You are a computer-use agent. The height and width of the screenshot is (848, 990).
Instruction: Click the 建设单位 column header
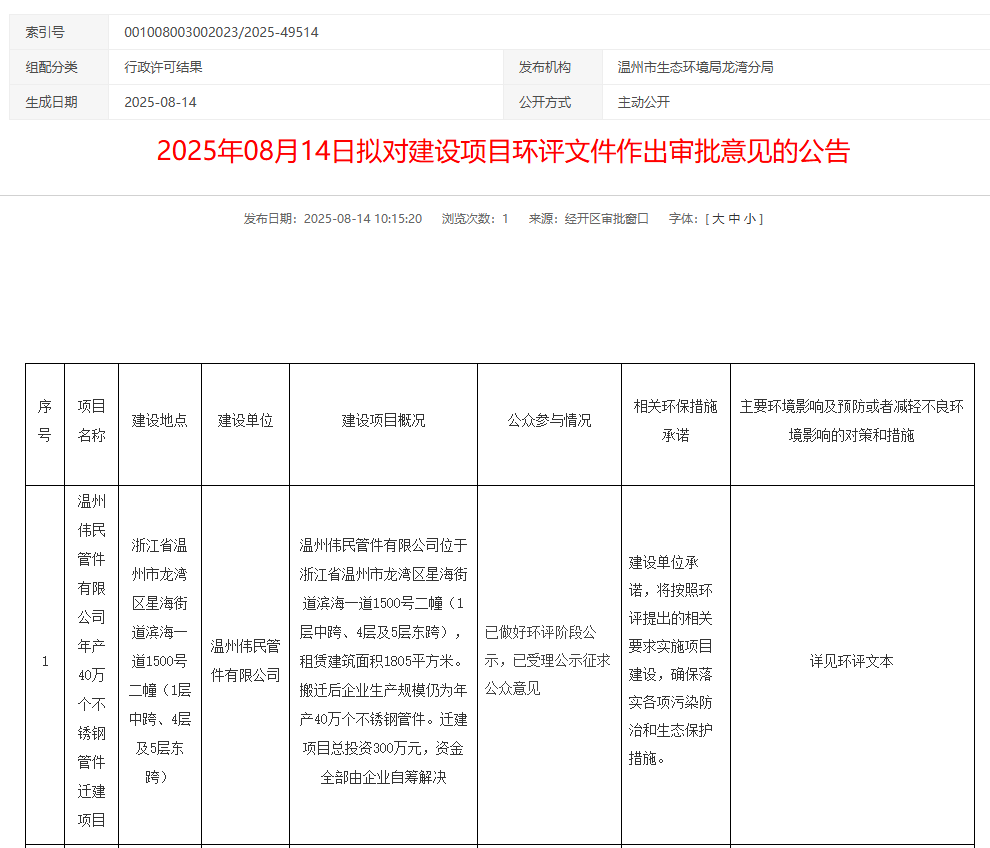pos(245,421)
